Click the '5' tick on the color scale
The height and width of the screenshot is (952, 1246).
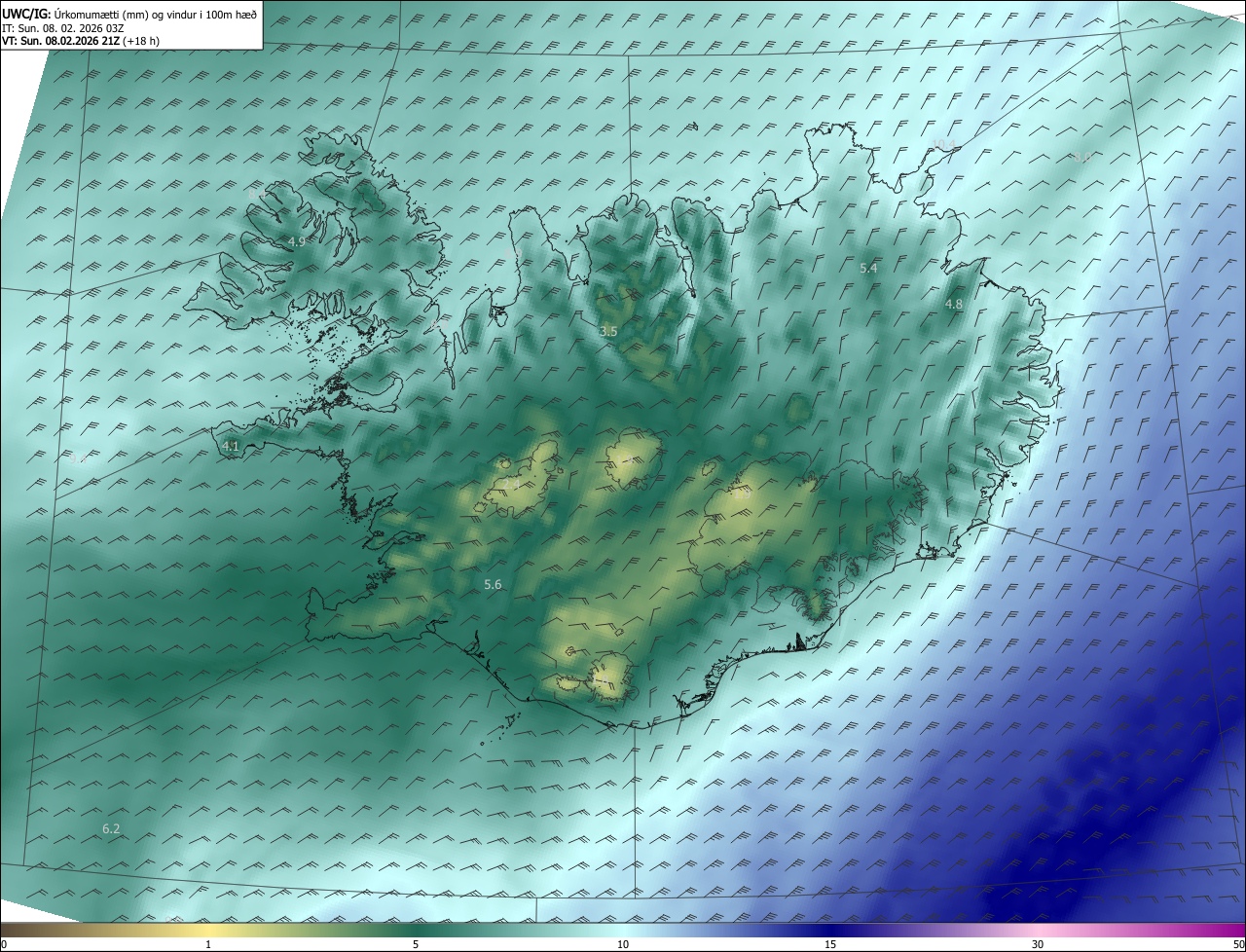(x=416, y=944)
